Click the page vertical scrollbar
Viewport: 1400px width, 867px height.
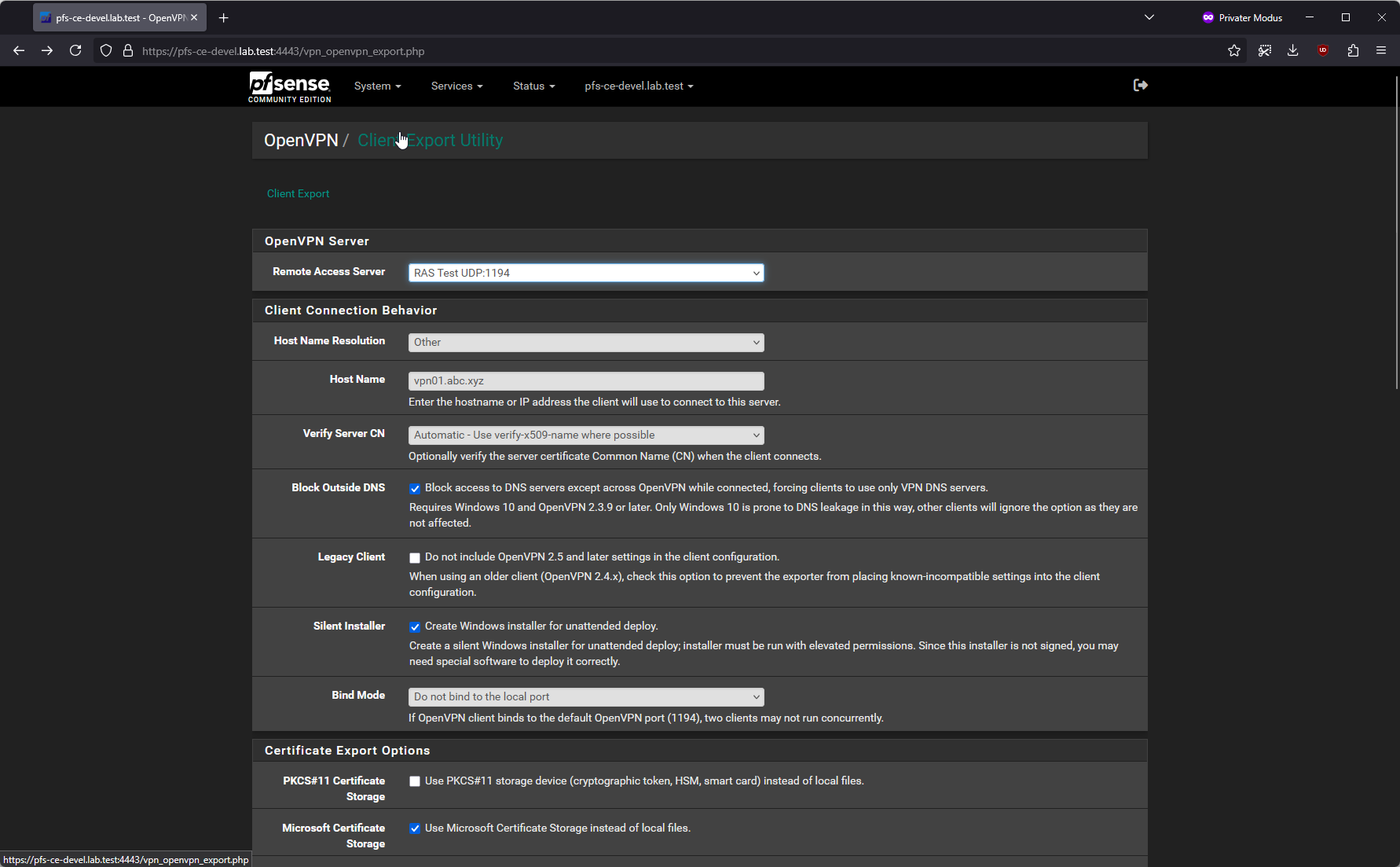[x=1395, y=232]
